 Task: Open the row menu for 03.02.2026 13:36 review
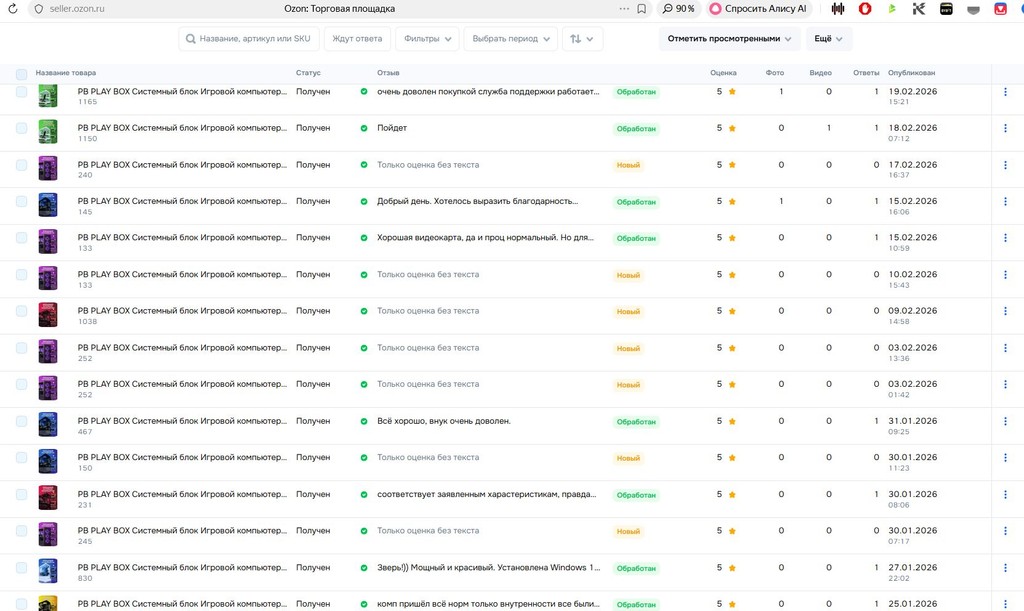pyautogui.click(x=1005, y=348)
